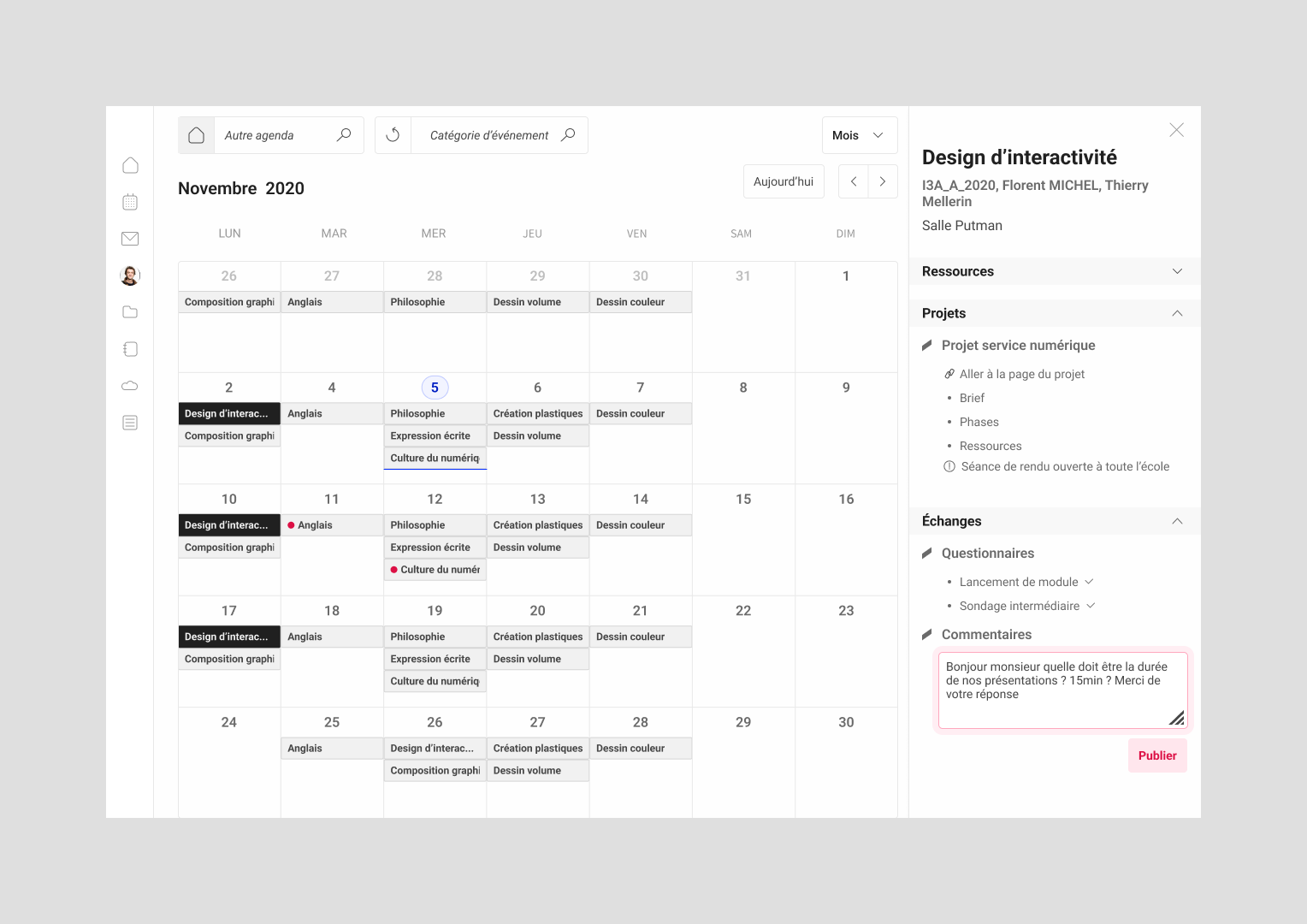This screenshot has width=1307, height=924.
Task: Open Création plastiques event on 6
Action: pyautogui.click(x=538, y=413)
